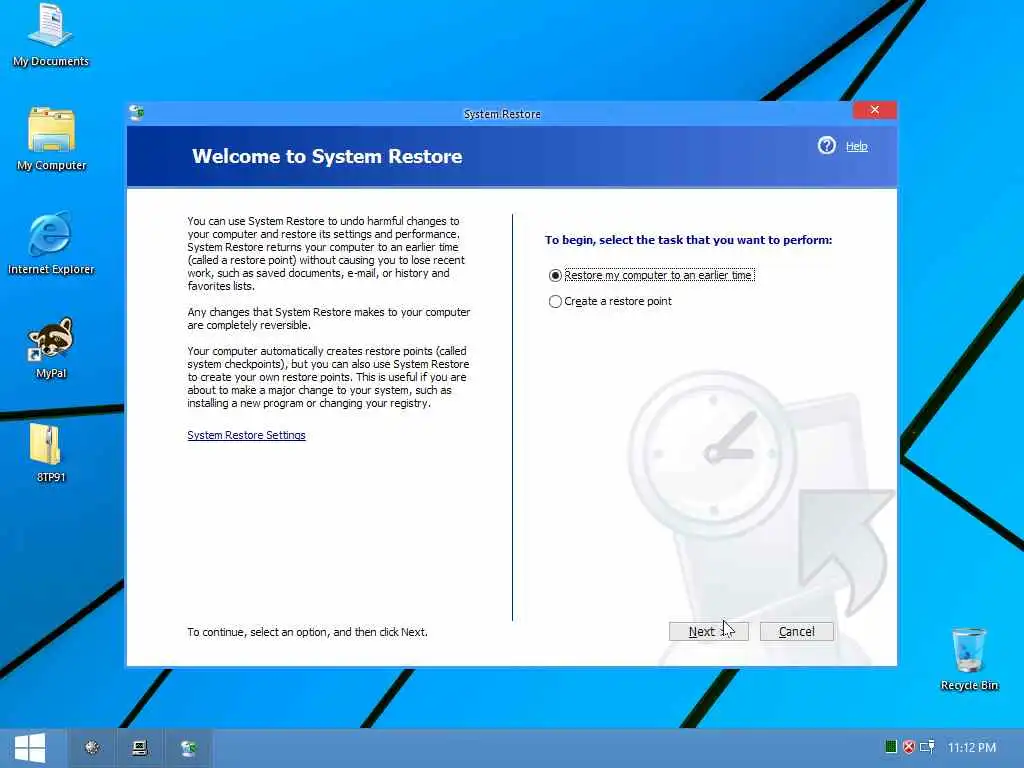Open My Documents desktop icon
This screenshot has width=1024, height=768.
pyautogui.click(x=50, y=35)
